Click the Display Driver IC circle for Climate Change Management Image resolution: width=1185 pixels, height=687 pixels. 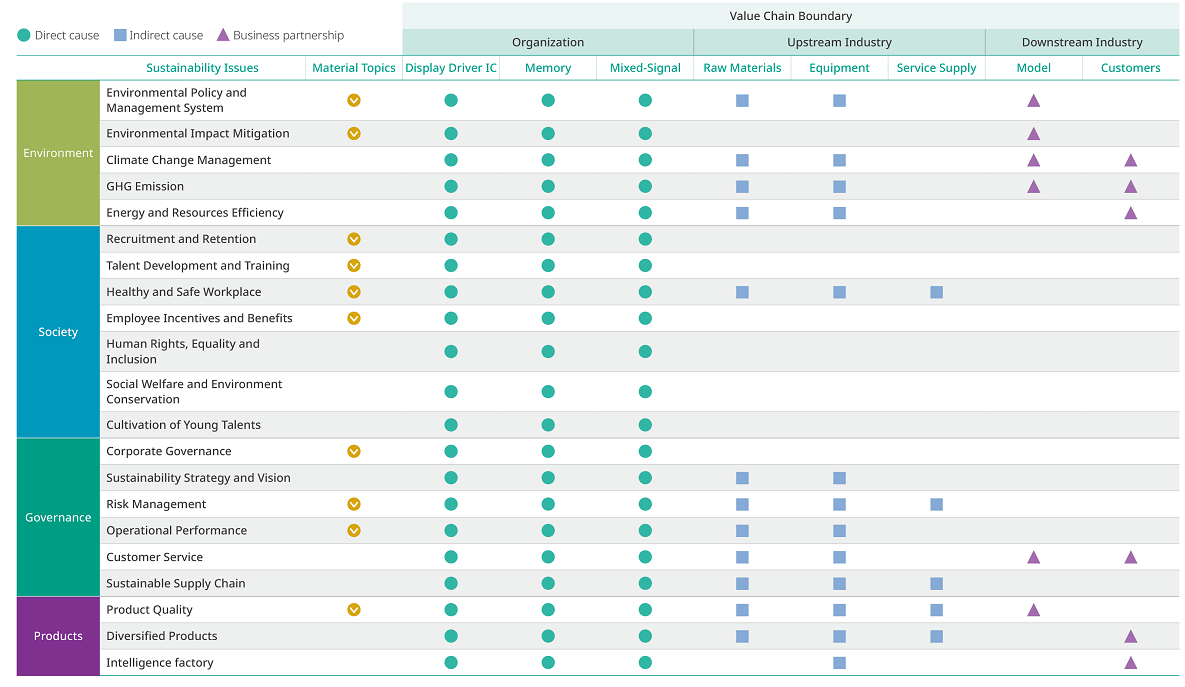(x=451, y=160)
